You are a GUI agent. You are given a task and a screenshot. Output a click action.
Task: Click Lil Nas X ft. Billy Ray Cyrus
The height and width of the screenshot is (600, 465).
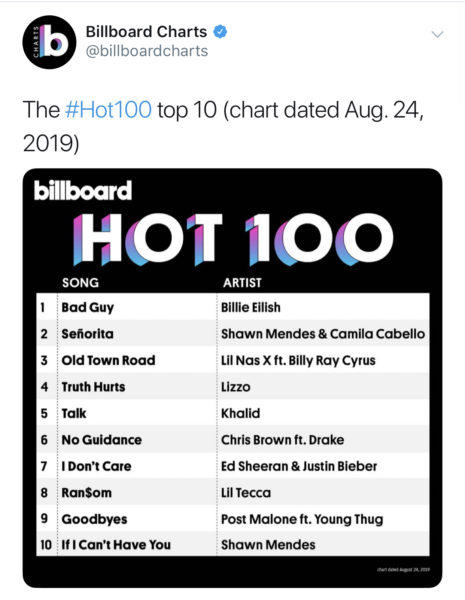[x=298, y=360]
